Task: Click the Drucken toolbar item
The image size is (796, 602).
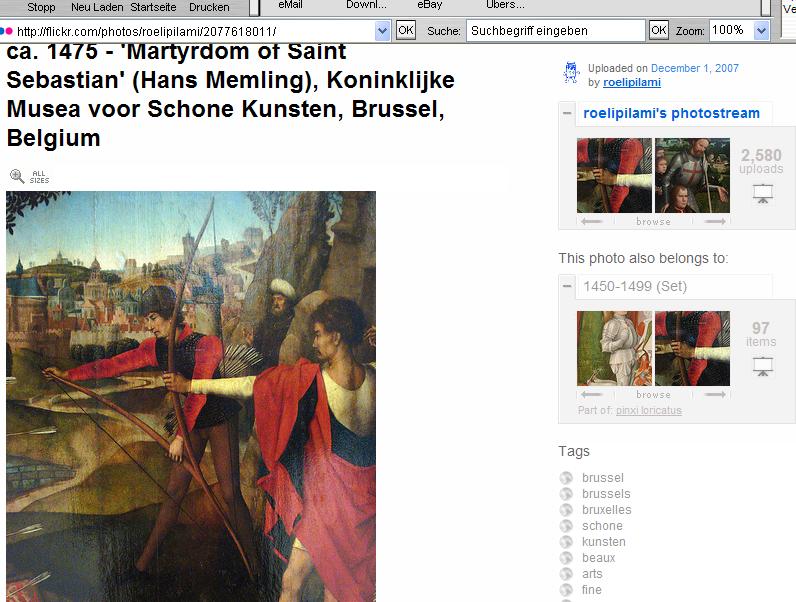Action: click(209, 7)
